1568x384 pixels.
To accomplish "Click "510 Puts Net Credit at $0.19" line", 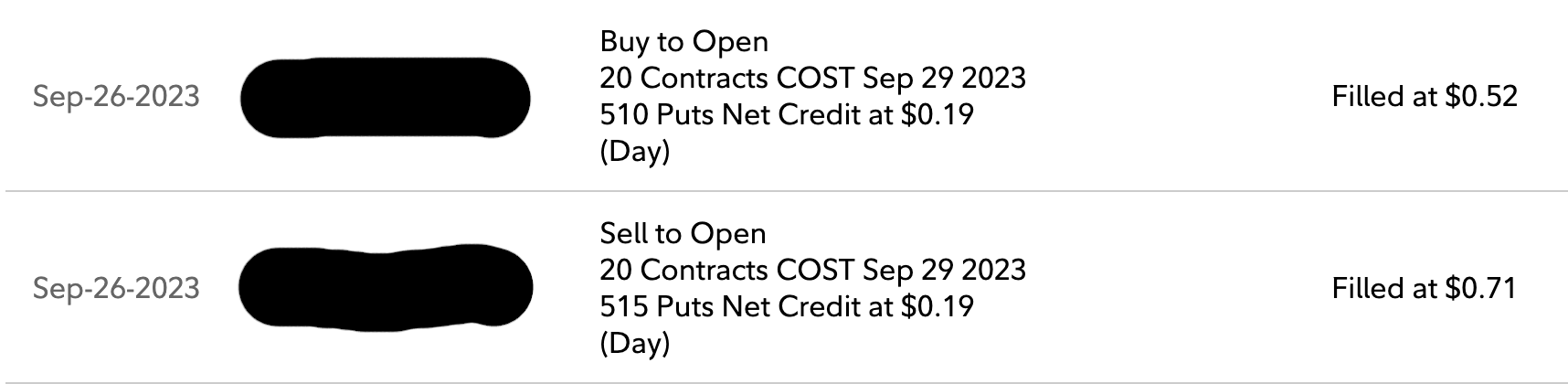I will (x=786, y=114).
